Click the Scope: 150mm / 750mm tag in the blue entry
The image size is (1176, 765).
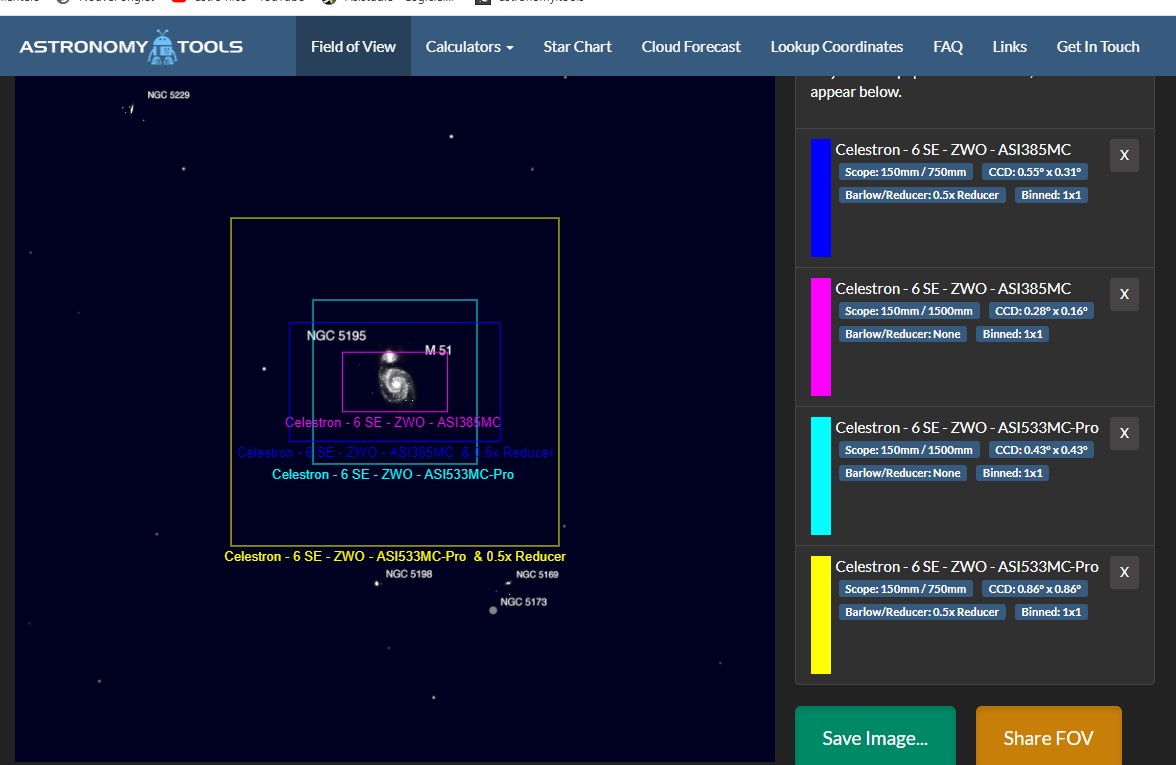click(x=905, y=172)
